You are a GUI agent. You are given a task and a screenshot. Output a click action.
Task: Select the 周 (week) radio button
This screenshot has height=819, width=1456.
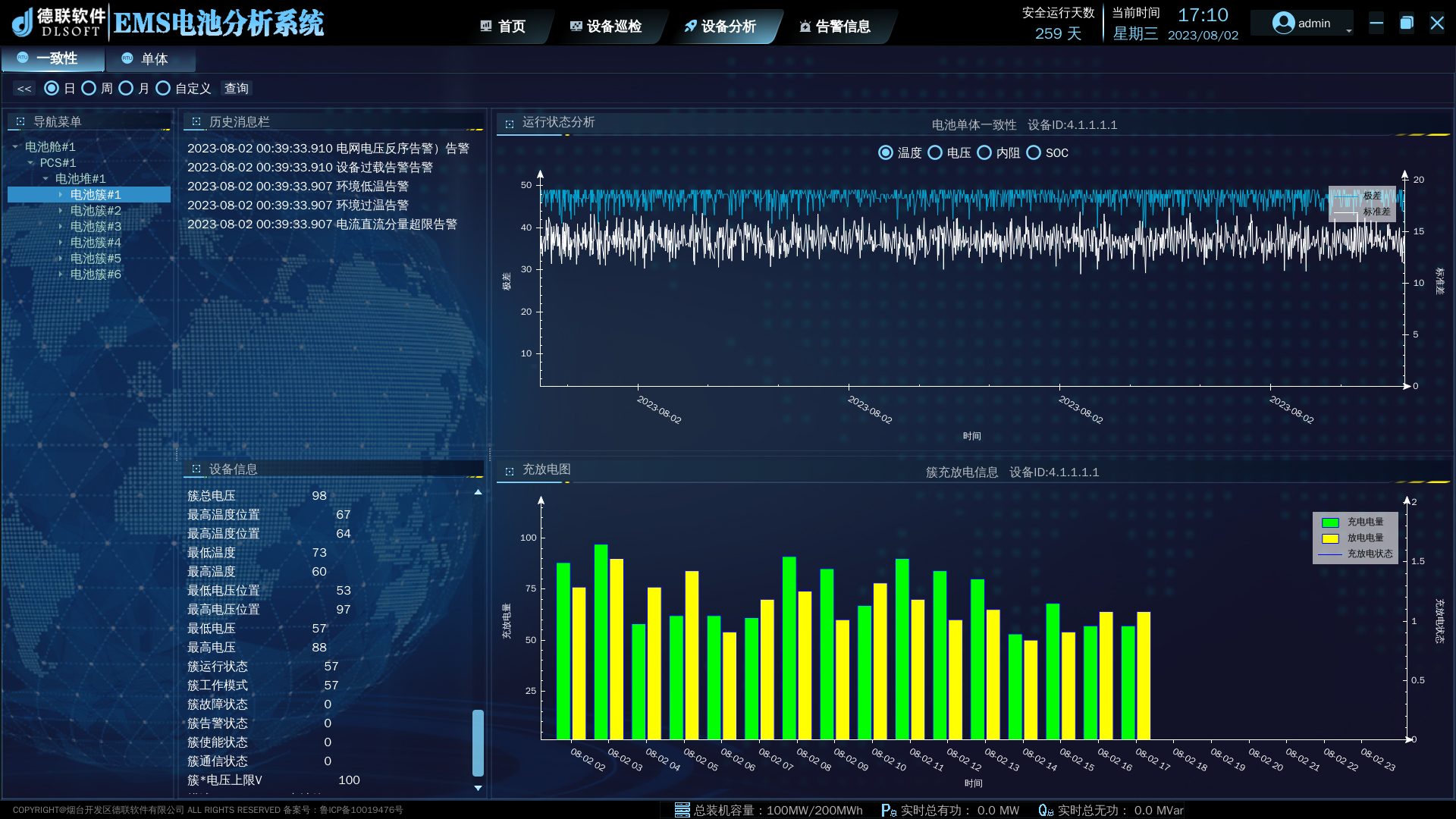click(x=89, y=89)
